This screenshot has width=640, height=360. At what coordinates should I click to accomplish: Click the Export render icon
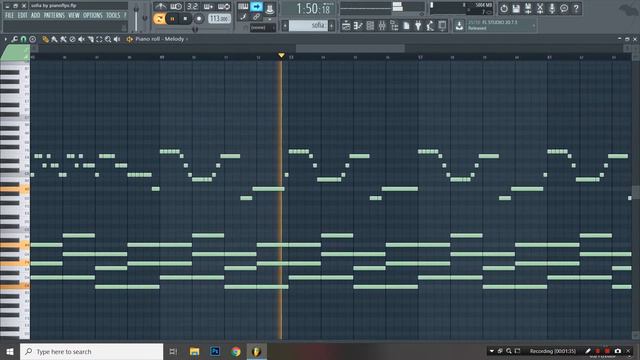coord(528,9)
